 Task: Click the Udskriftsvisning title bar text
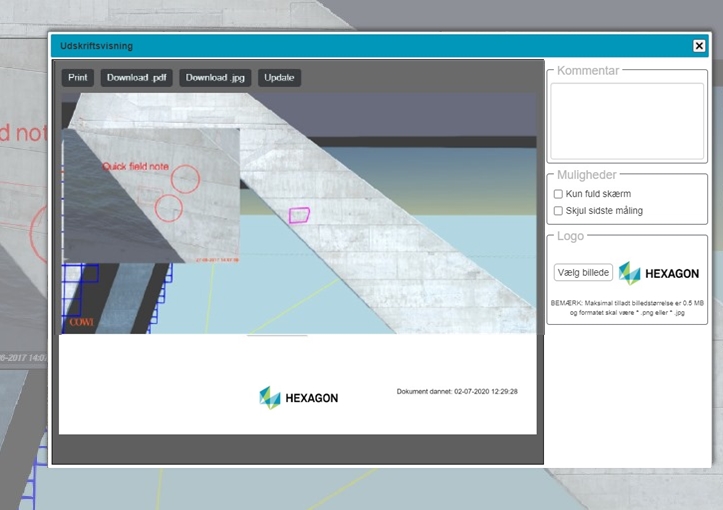coord(96,46)
